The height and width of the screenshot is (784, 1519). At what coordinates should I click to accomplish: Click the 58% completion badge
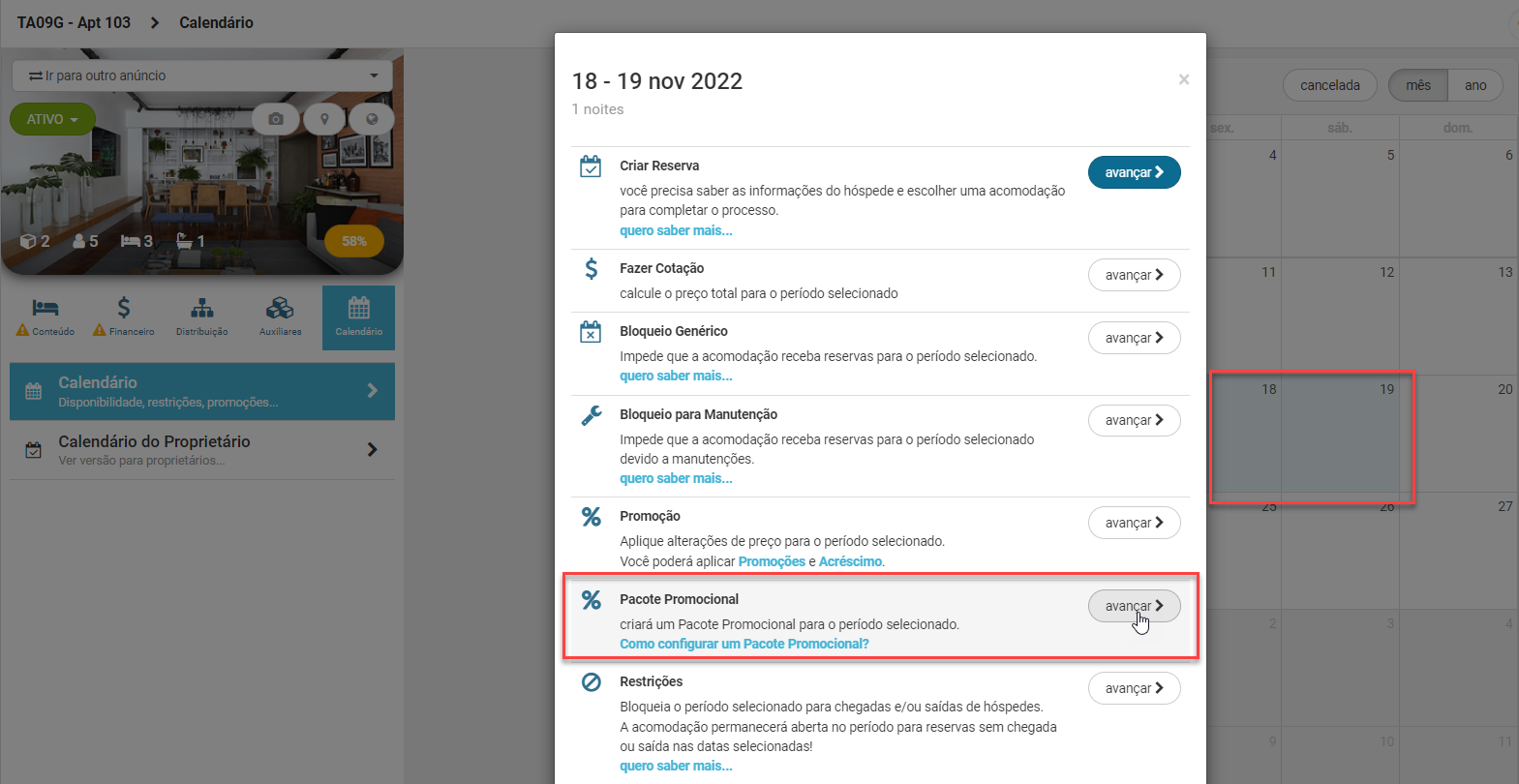tap(354, 241)
